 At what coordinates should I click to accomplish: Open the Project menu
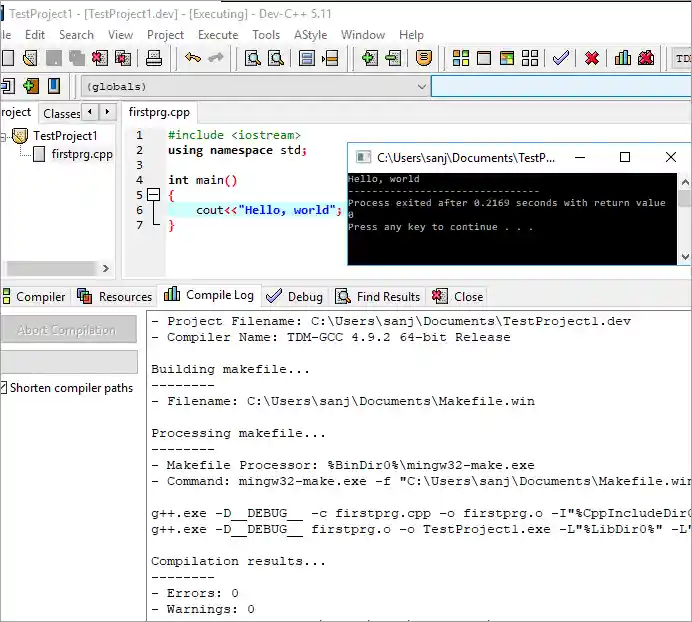click(165, 35)
